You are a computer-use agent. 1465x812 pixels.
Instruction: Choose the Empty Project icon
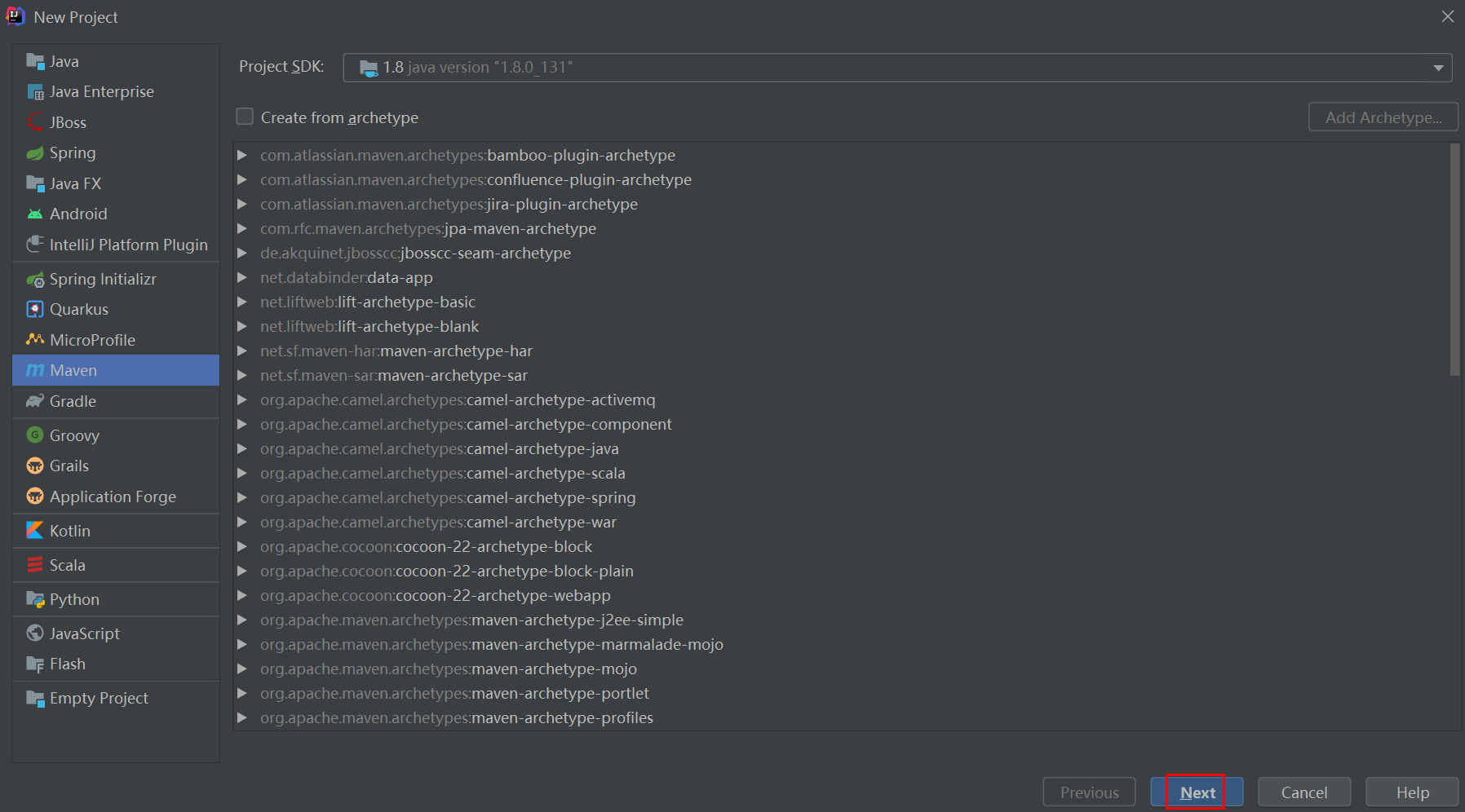coord(35,699)
